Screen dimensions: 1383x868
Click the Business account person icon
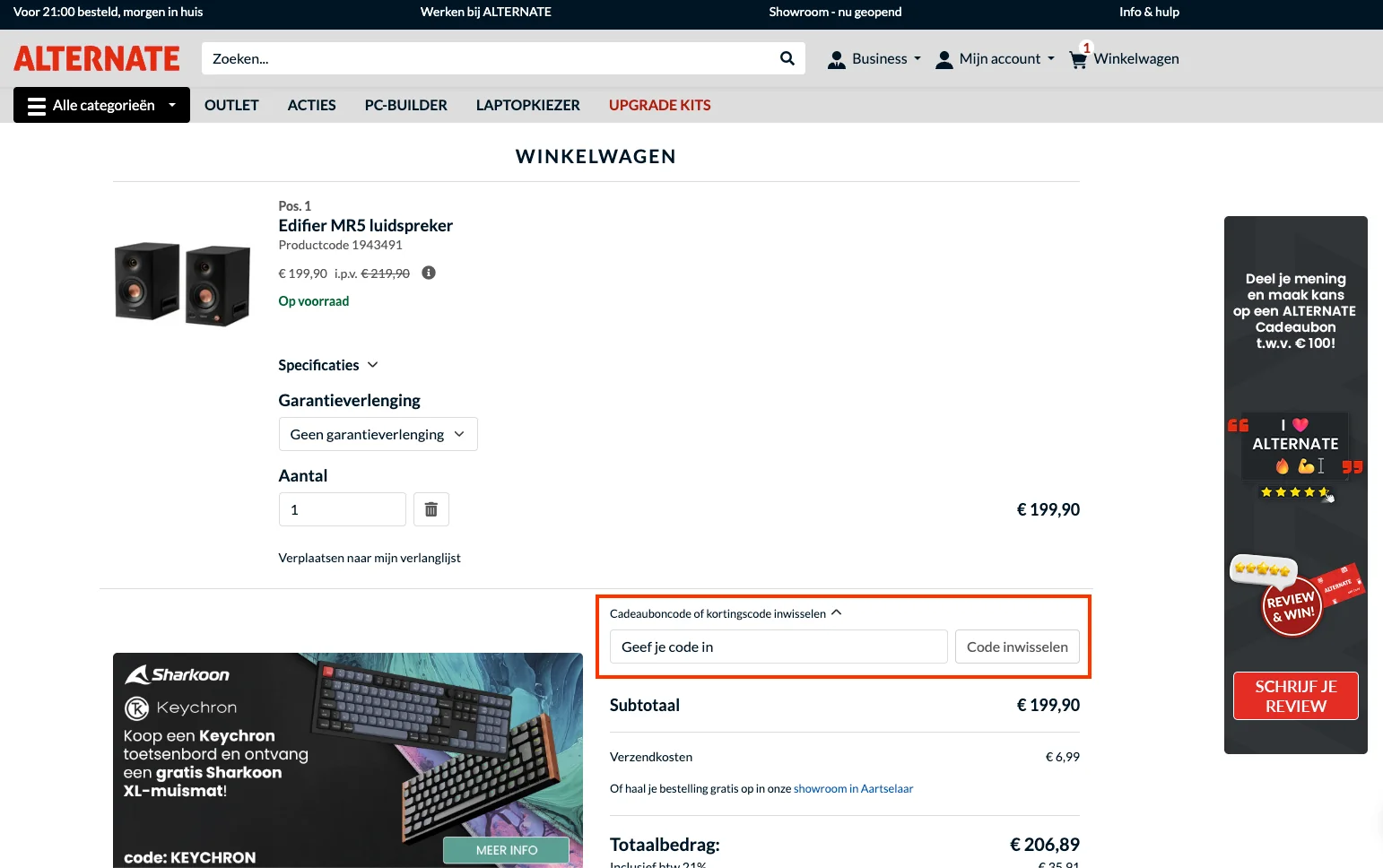point(836,58)
